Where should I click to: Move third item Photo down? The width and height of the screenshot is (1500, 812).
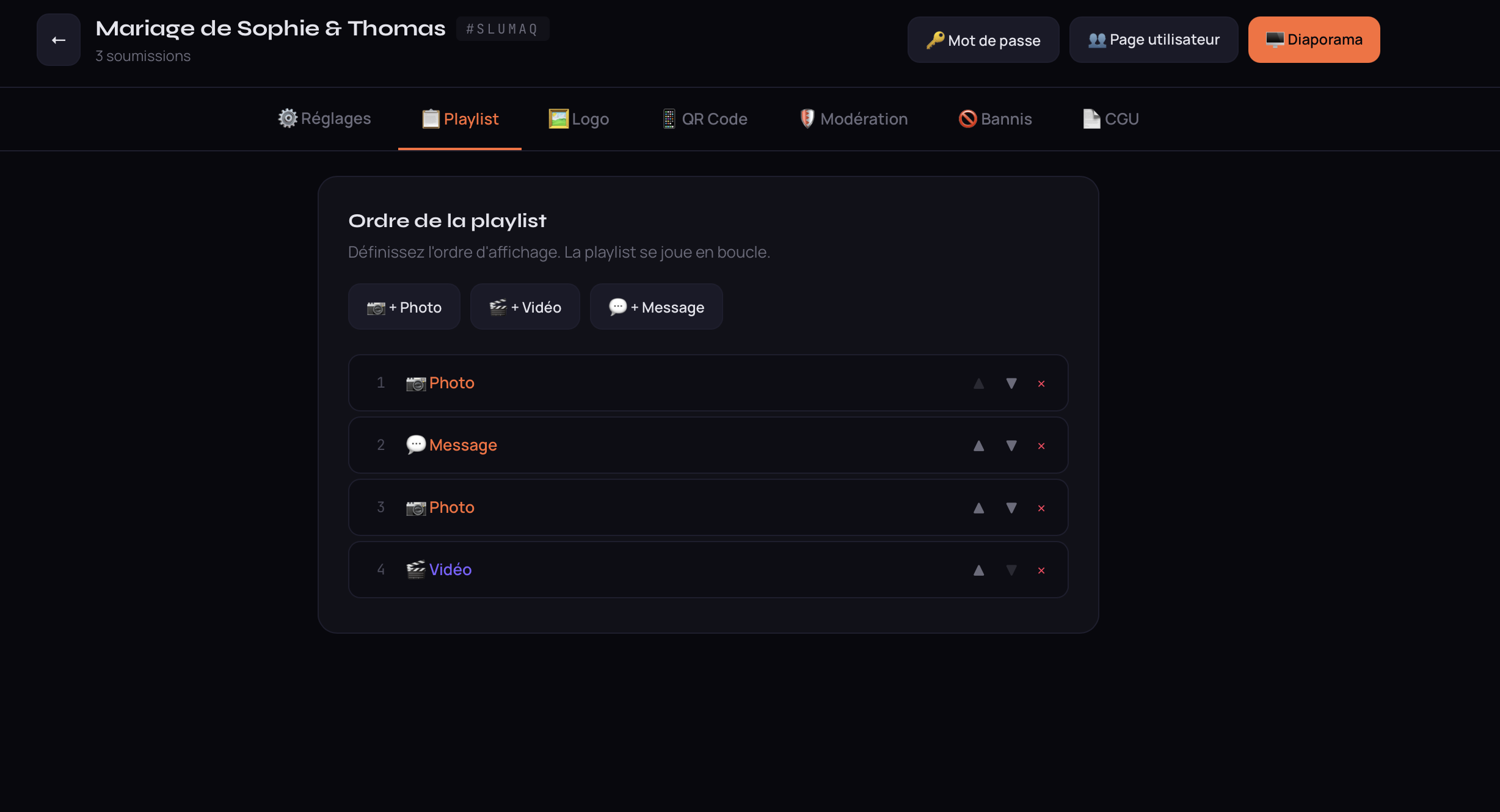pos(1011,508)
